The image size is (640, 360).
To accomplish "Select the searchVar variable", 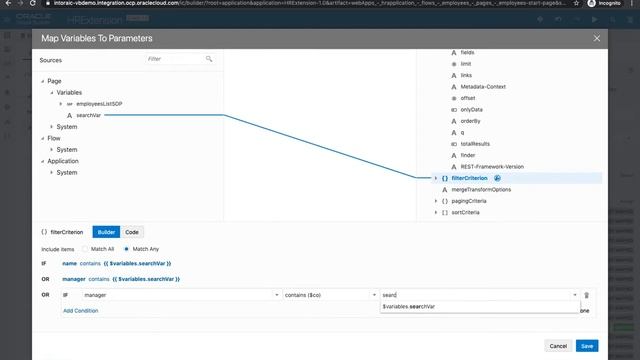I will pyautogui.click(x=89, y=116).
